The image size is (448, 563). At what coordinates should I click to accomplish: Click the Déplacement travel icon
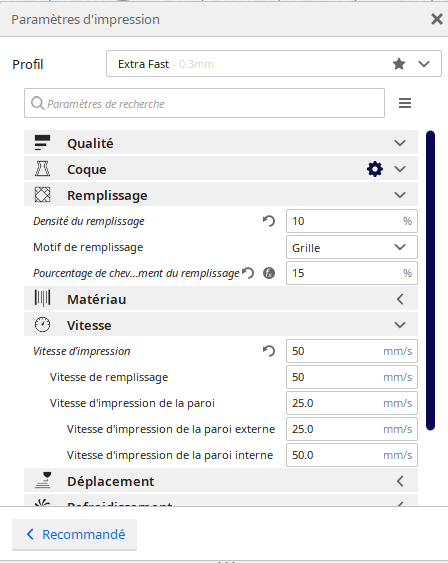point(43,480)
